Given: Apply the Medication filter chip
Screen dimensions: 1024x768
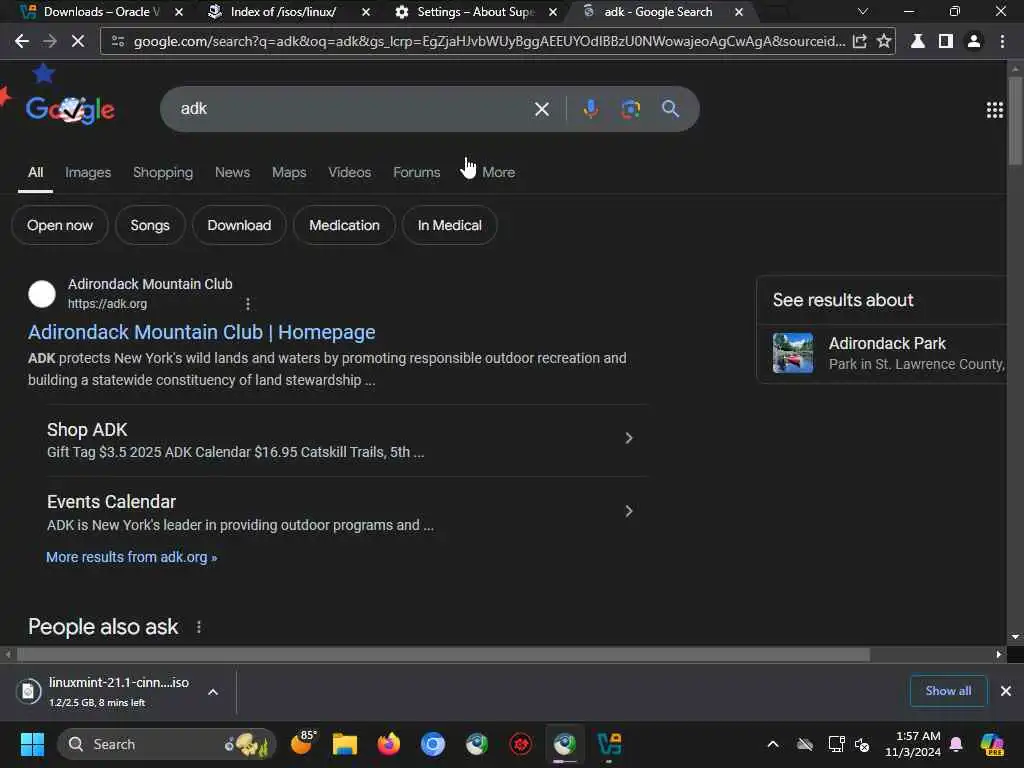Looking at the screenshot, I should (344, 225).
